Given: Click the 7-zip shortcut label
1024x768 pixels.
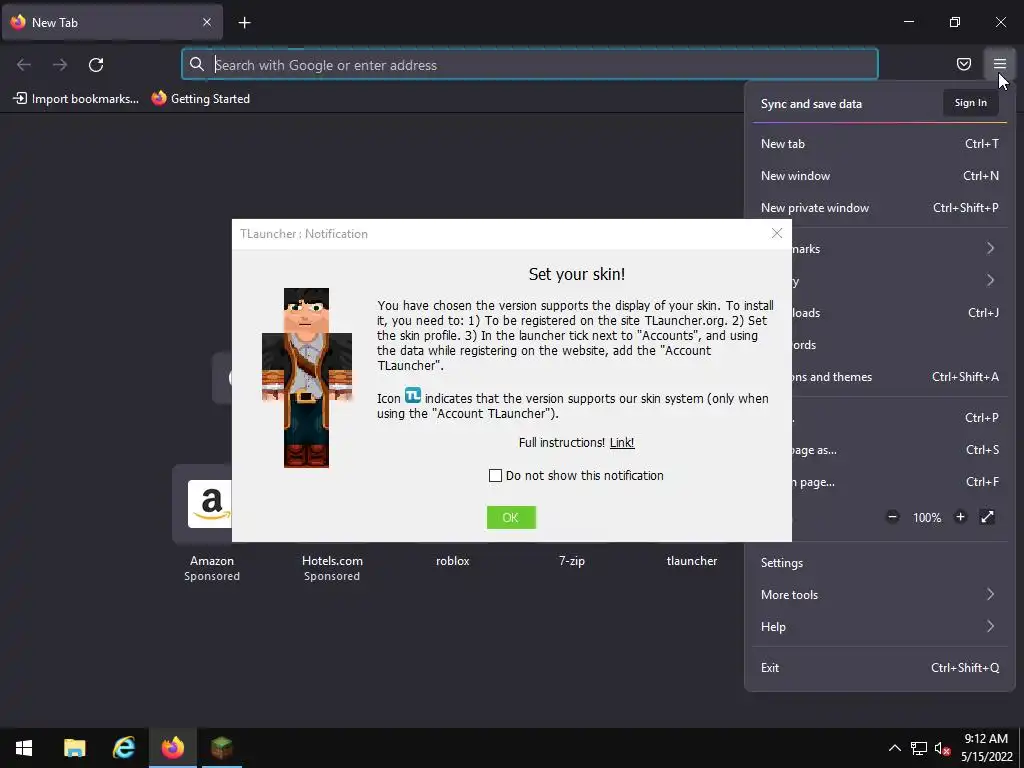Looking at the screenshot, I should (571, 561).
